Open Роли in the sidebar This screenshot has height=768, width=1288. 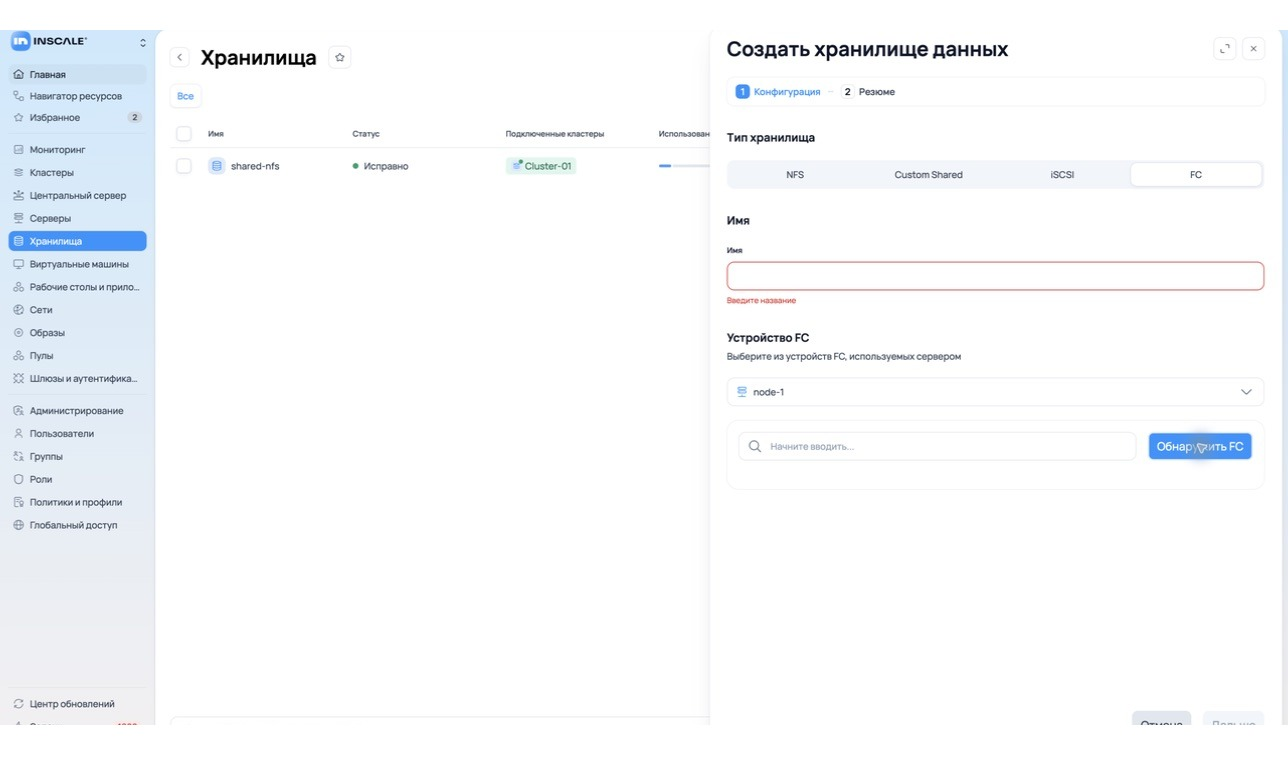coord(77,480)
